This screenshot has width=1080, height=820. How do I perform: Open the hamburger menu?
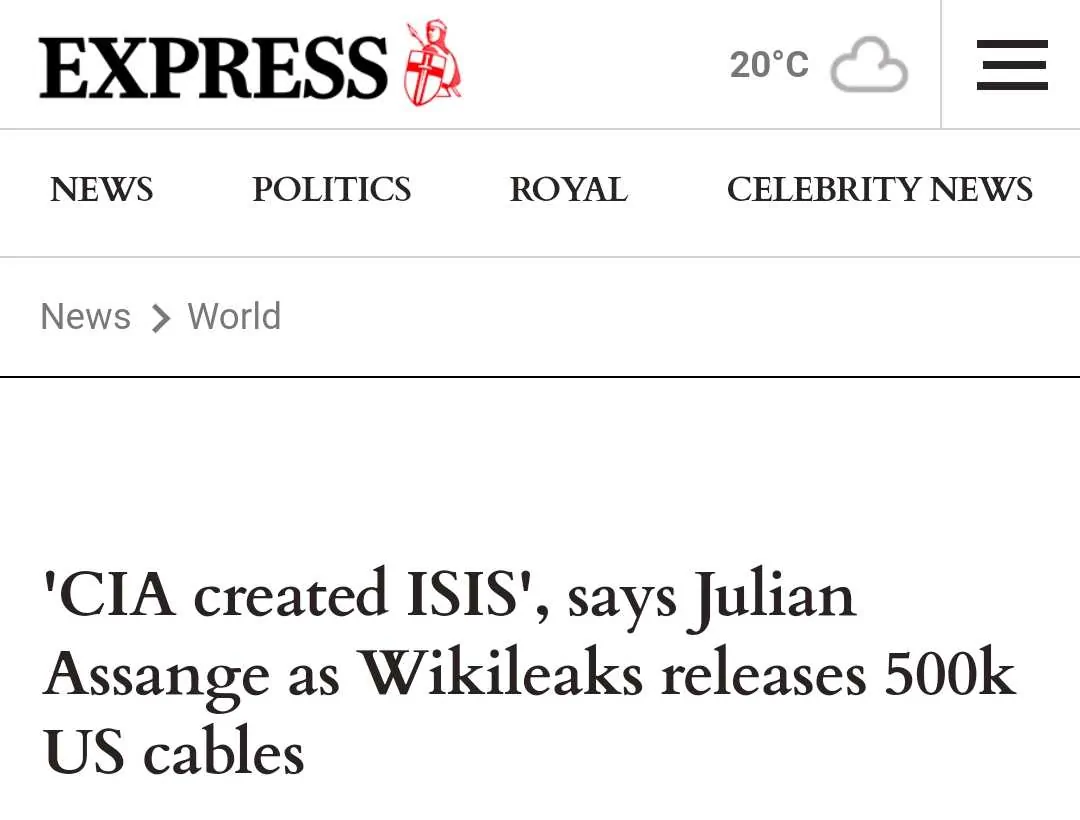(1011, 65)
